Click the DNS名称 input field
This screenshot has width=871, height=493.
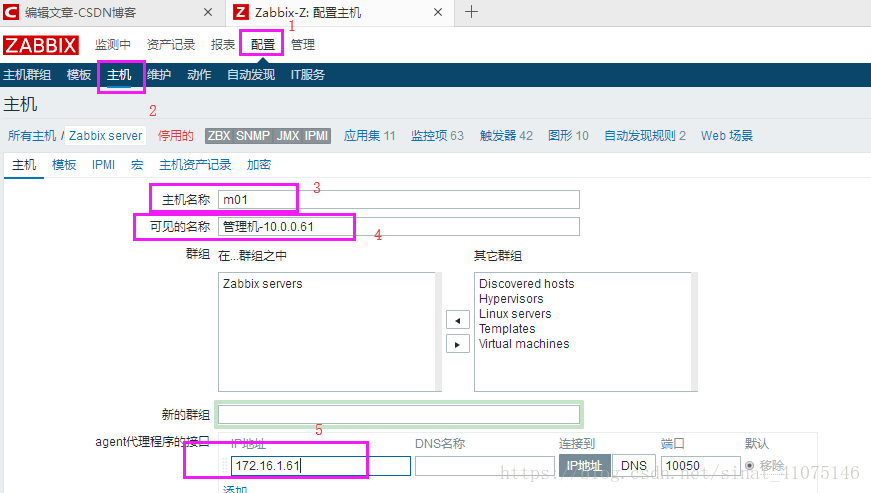tap(485, 465)
